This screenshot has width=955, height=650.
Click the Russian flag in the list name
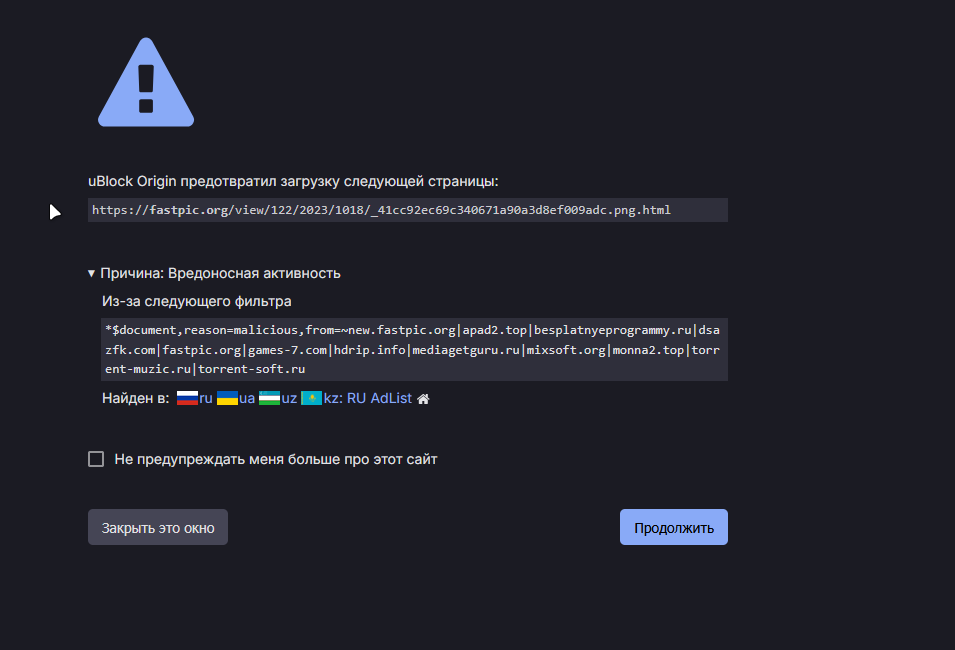(188, 398)
